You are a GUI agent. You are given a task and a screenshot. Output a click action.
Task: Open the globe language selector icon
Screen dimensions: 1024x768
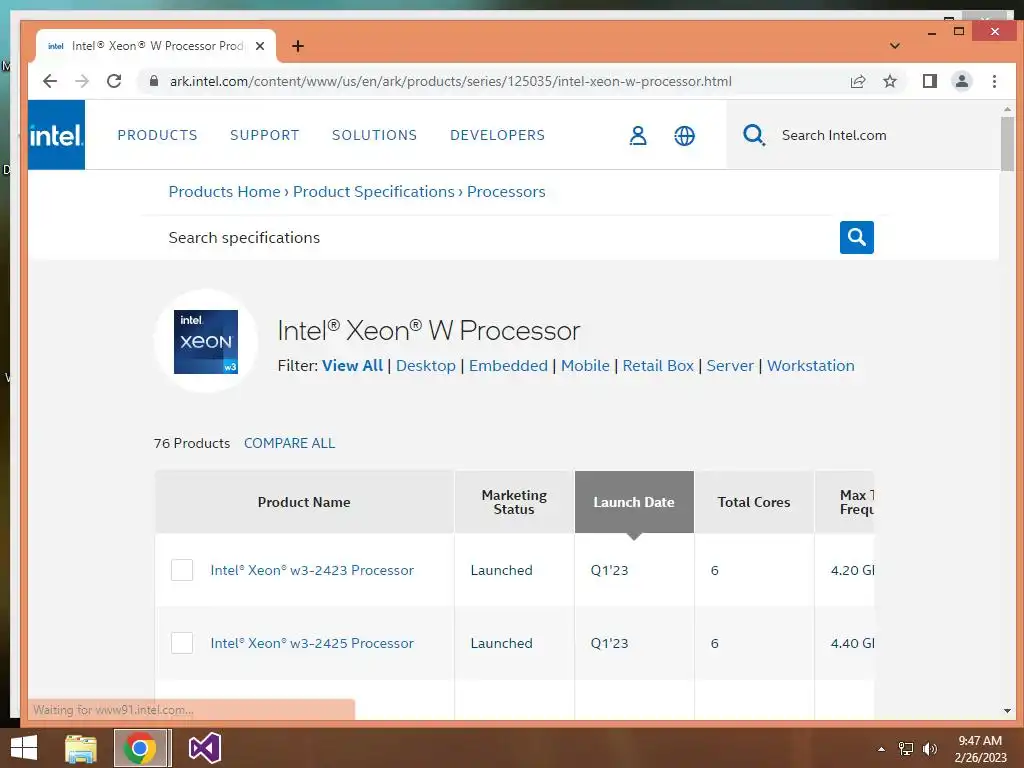click(x=684, y=135)
